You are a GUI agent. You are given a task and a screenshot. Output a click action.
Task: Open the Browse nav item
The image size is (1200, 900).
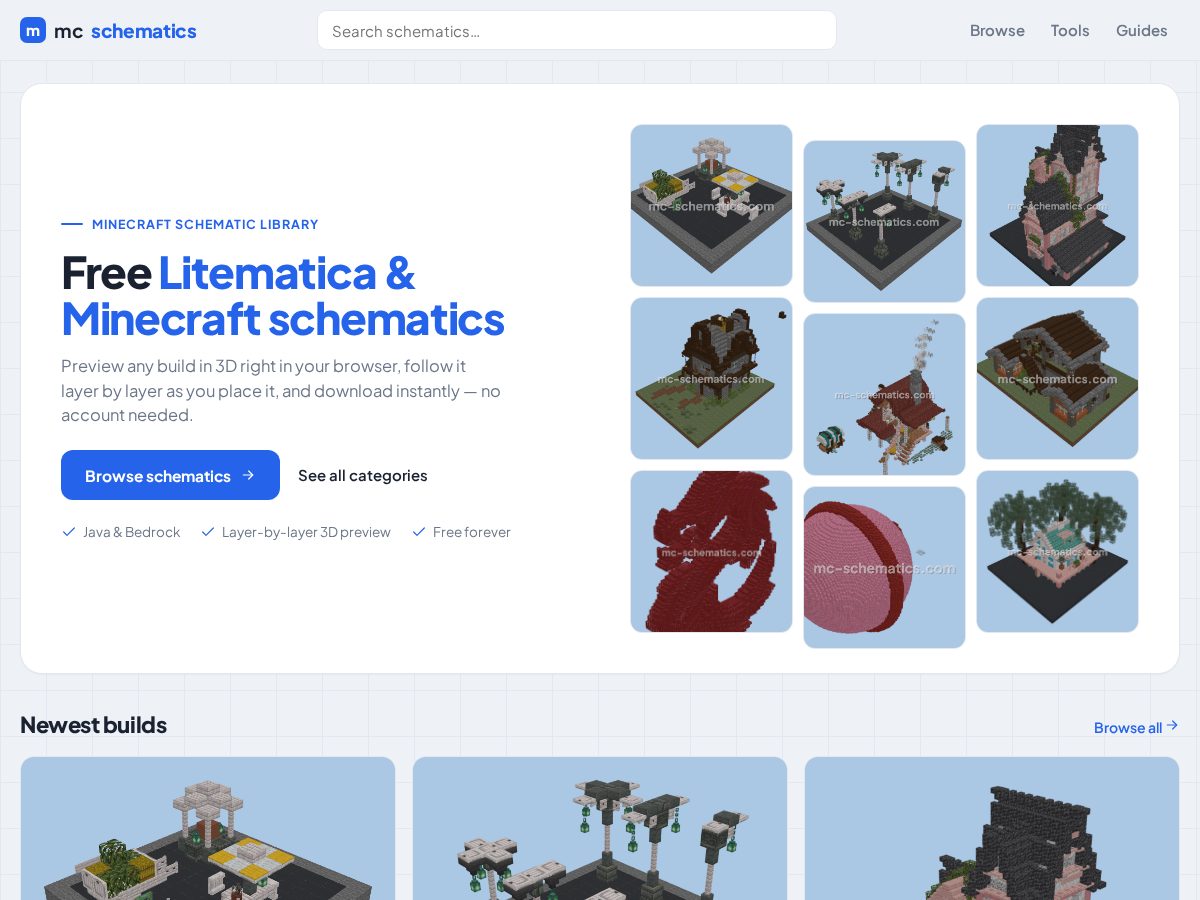[x=997, y=30]
